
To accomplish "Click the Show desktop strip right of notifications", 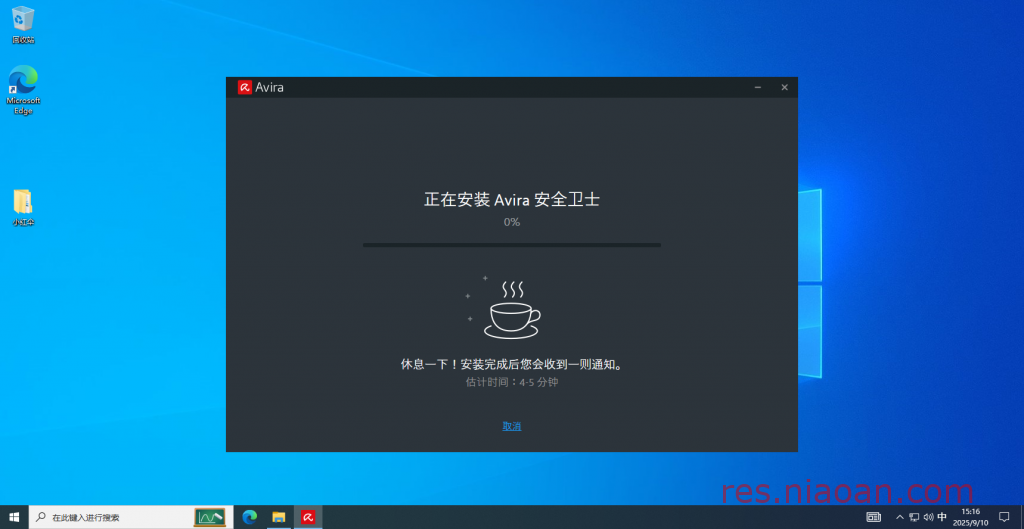I will pos(1021,517).
